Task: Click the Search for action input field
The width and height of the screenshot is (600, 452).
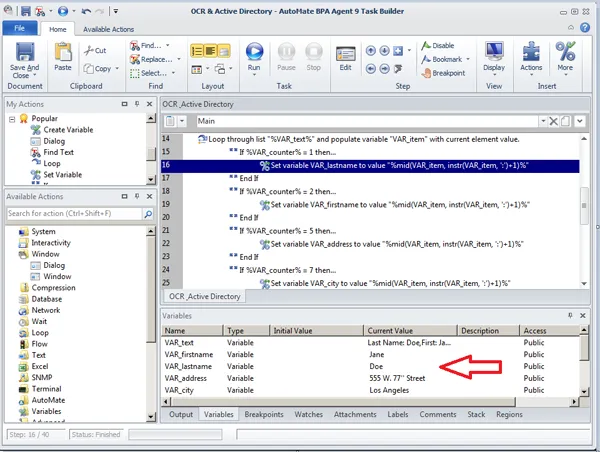Action: (75, 213)
